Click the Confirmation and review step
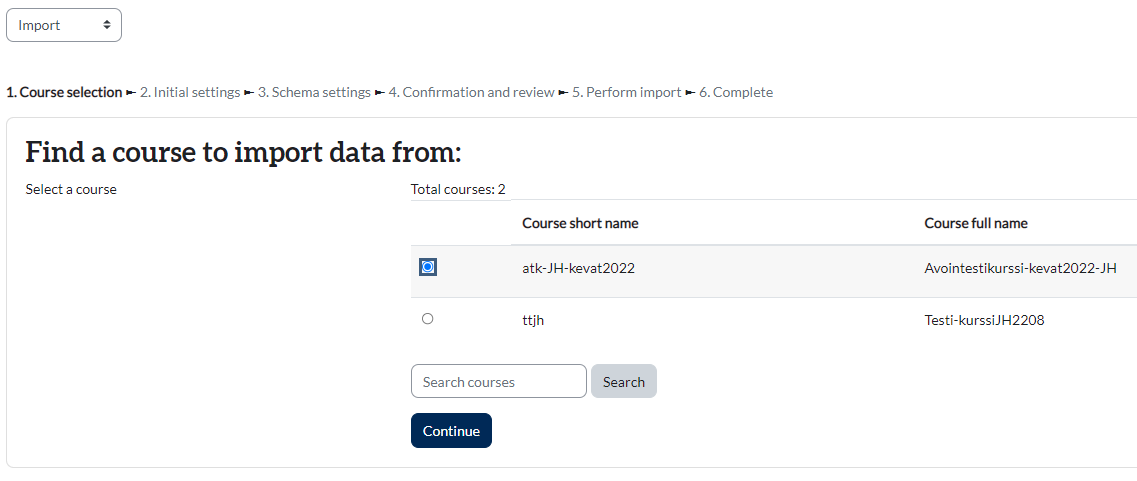1137x481 pixels. click(471, 92)
